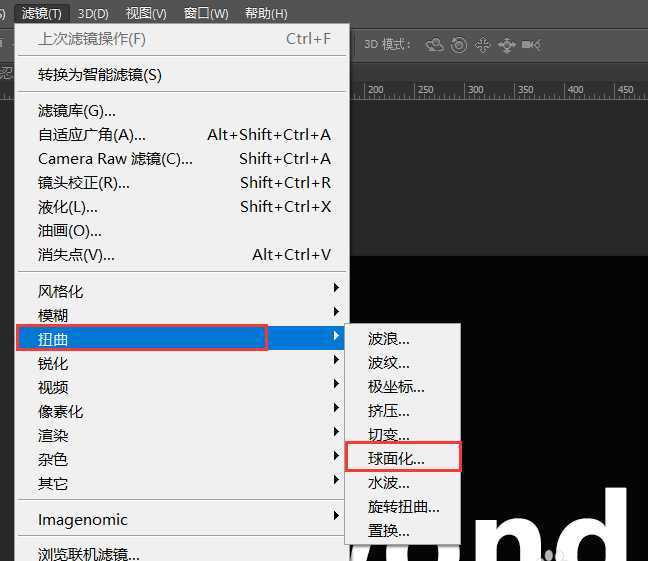The image size is (648, 561).
Task: Click the 帮助 menu
Action: pos(266,13)
